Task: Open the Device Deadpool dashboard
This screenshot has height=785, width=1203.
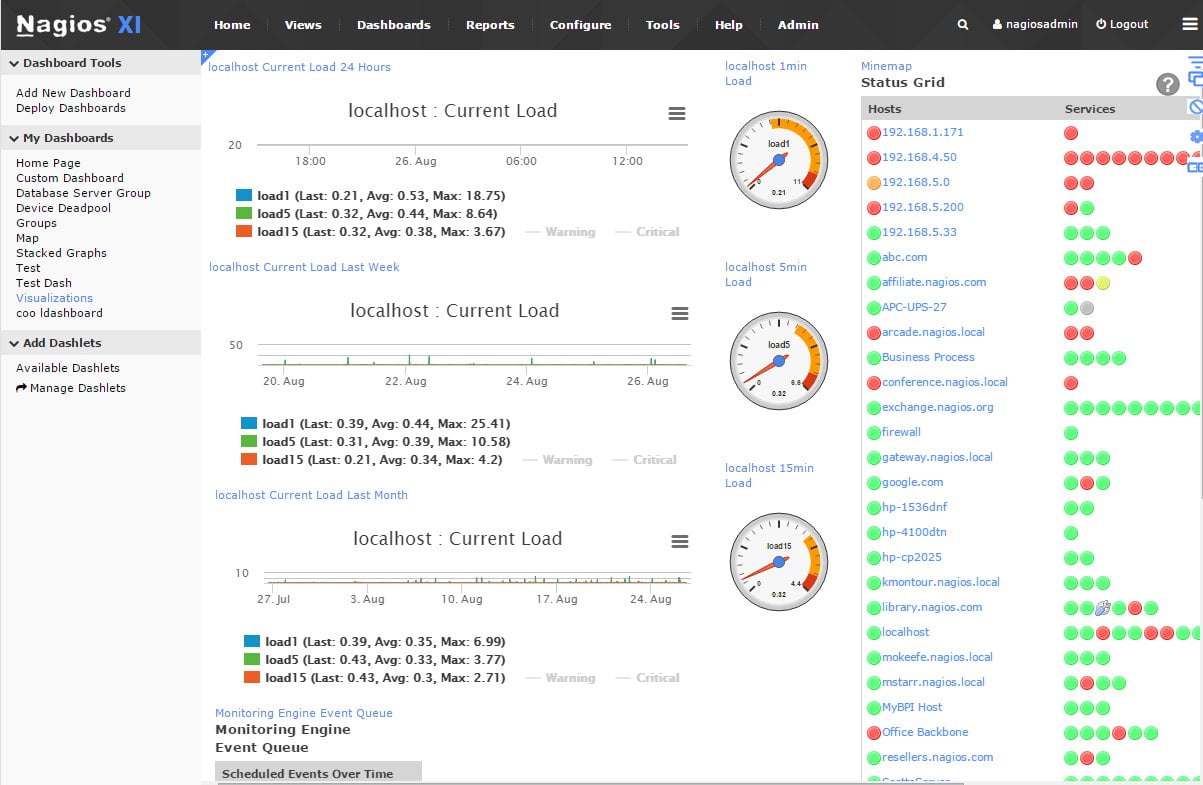Action: 63,208
